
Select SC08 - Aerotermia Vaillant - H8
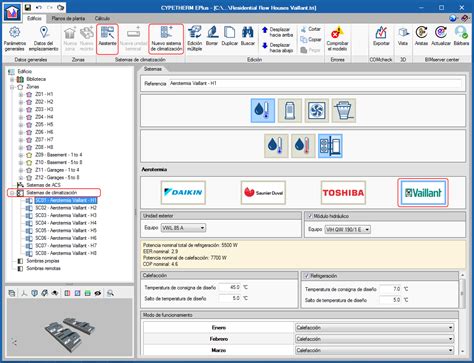click(x=66, y=253)
